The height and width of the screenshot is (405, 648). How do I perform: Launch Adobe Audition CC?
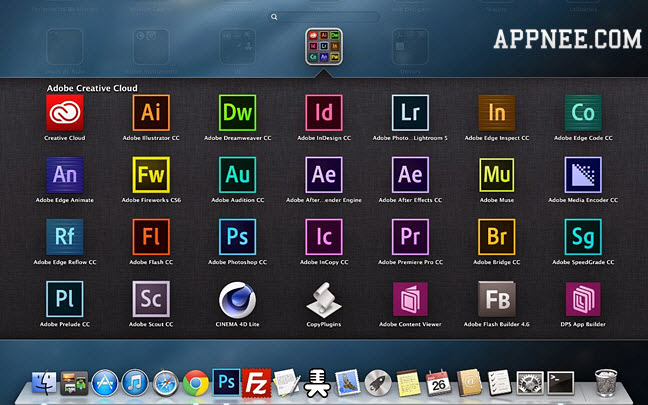[x=238, y=175]
